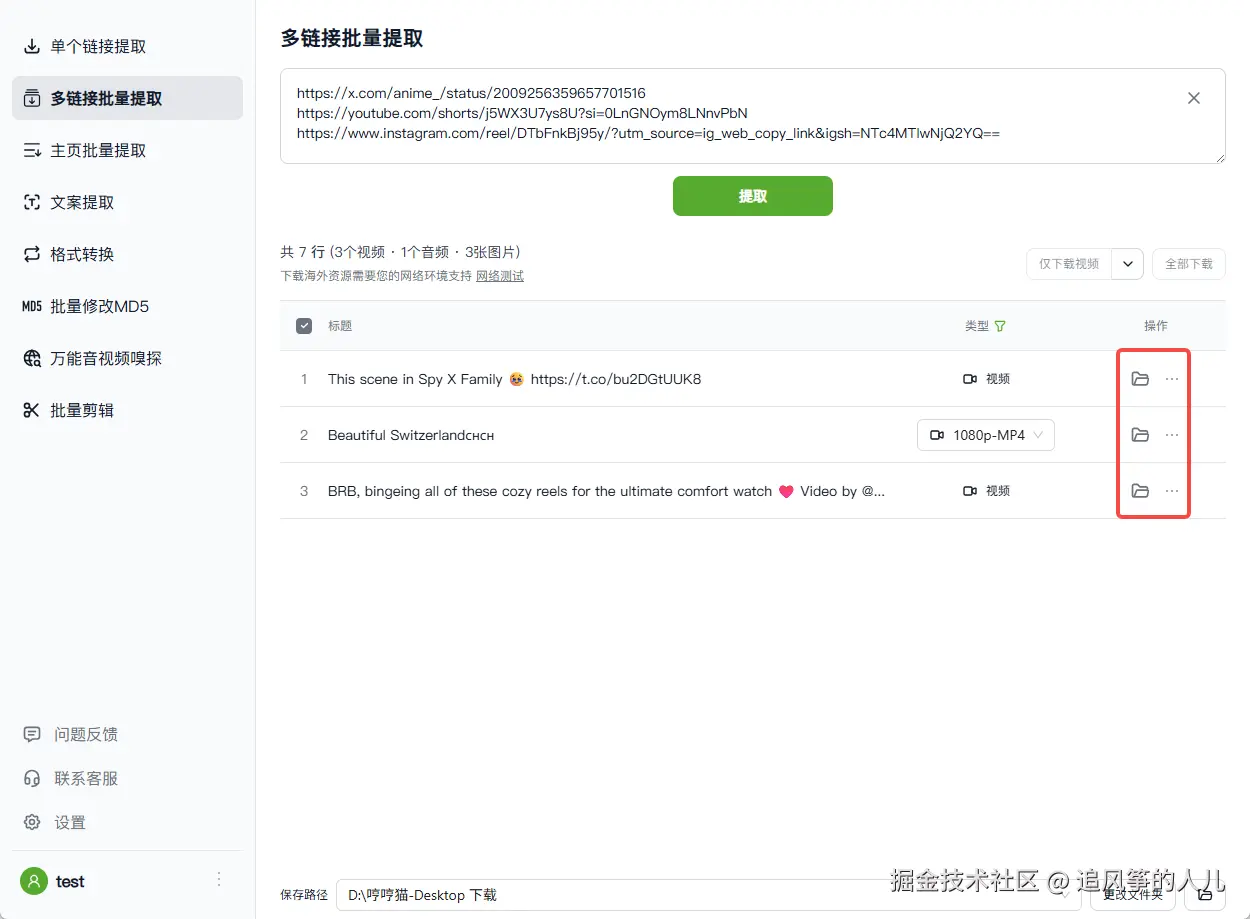Open folder for the BRB bingeing row
The height and width of the screenshot is (919, 1250).
1140,491
